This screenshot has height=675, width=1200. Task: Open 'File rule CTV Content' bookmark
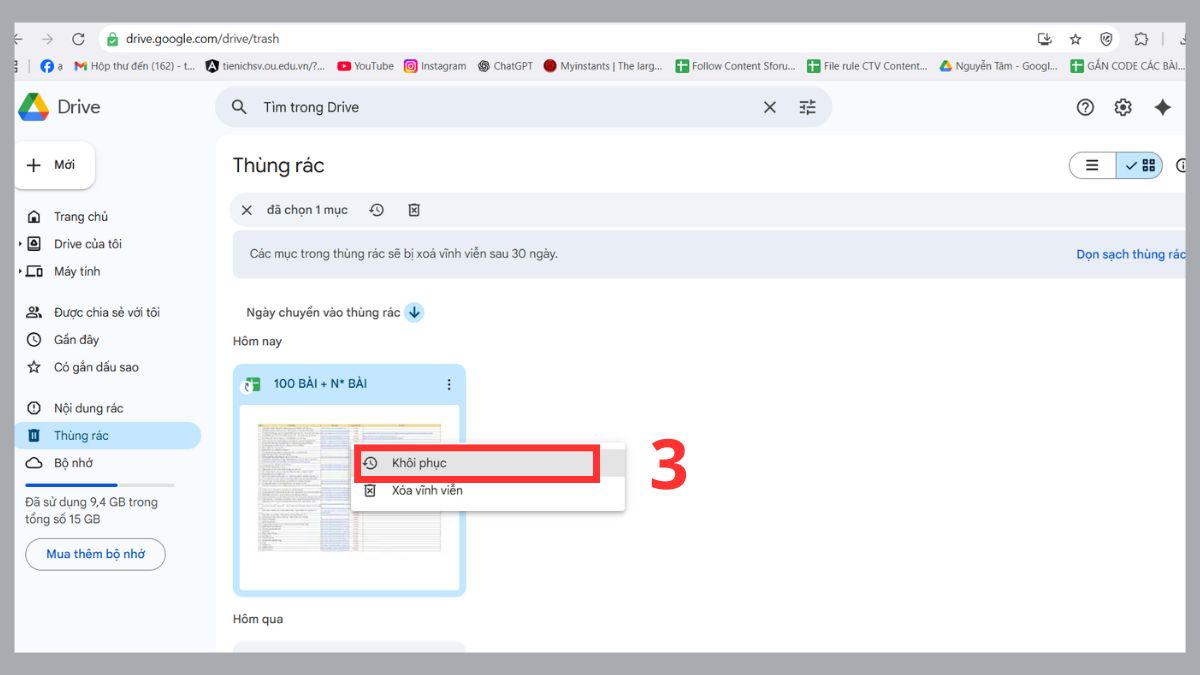tap(867, 66)
